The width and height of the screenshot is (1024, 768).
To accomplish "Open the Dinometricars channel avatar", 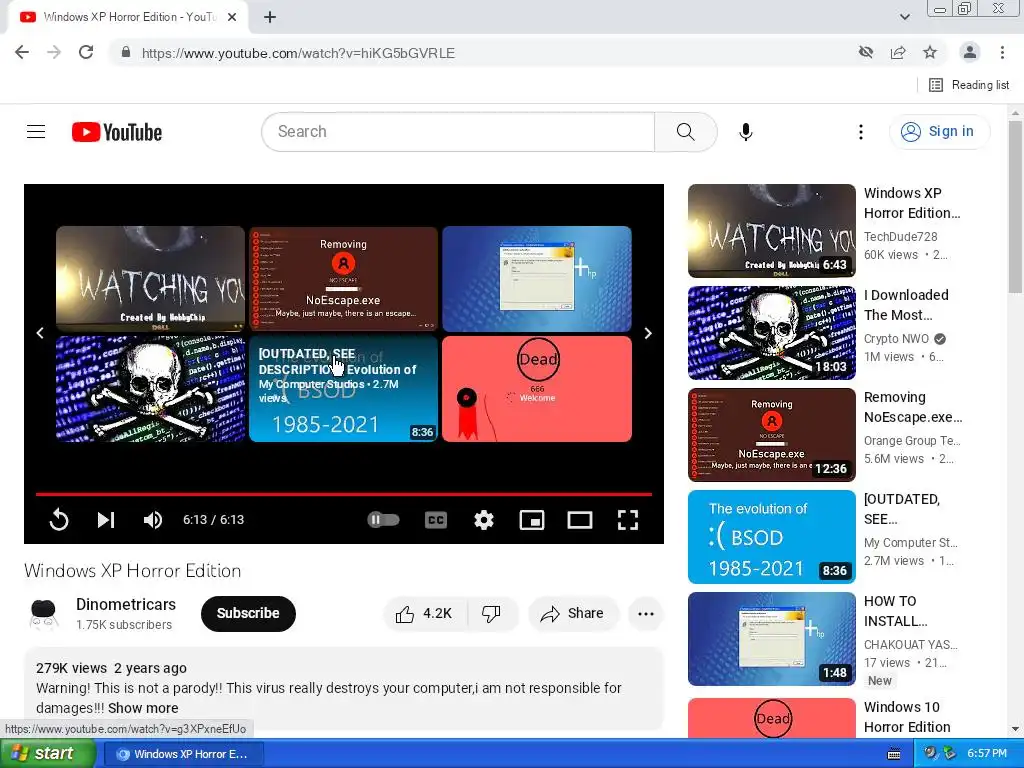I will tap(43, 613).
